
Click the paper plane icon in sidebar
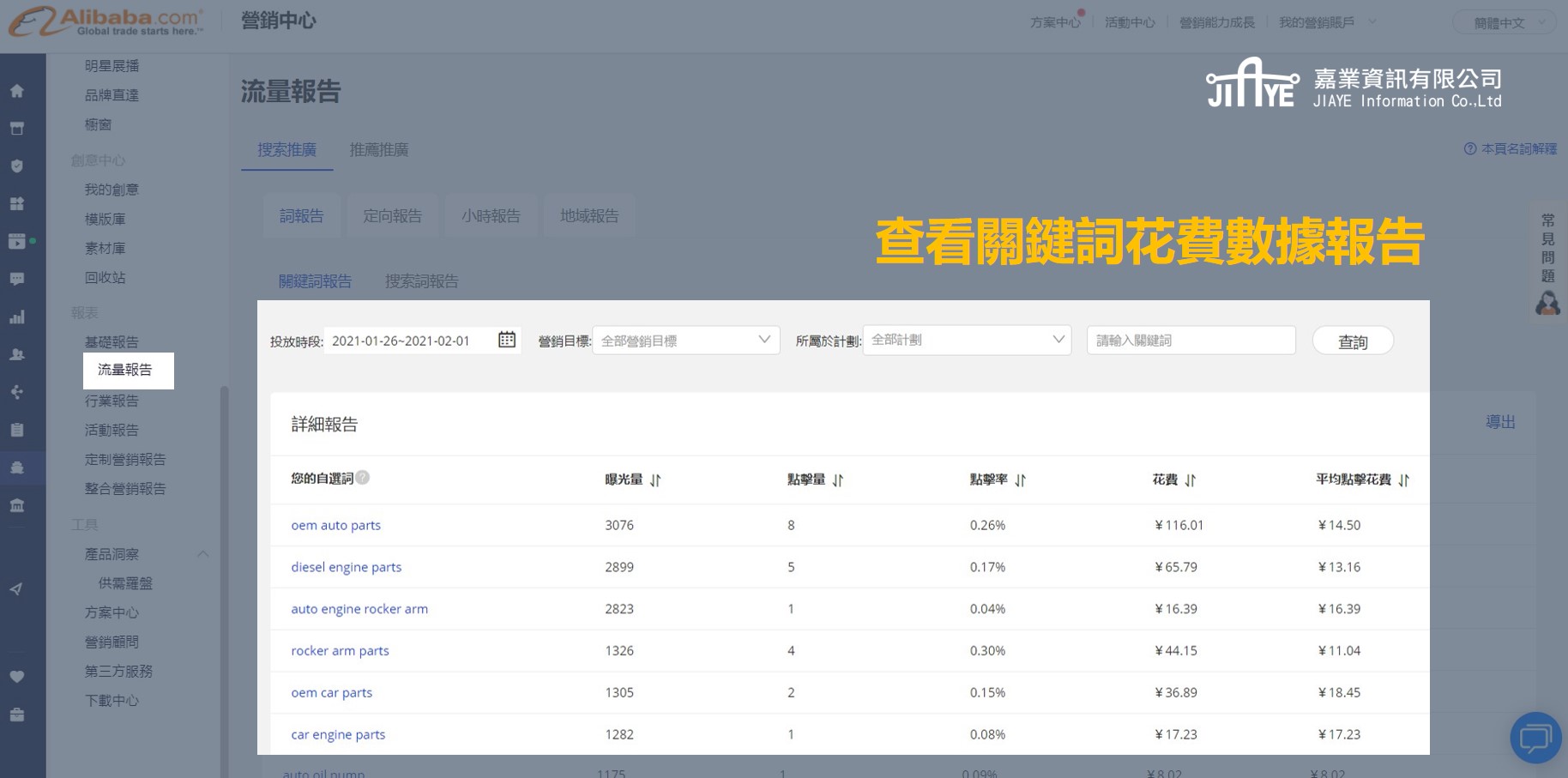(x=17, y=589)
